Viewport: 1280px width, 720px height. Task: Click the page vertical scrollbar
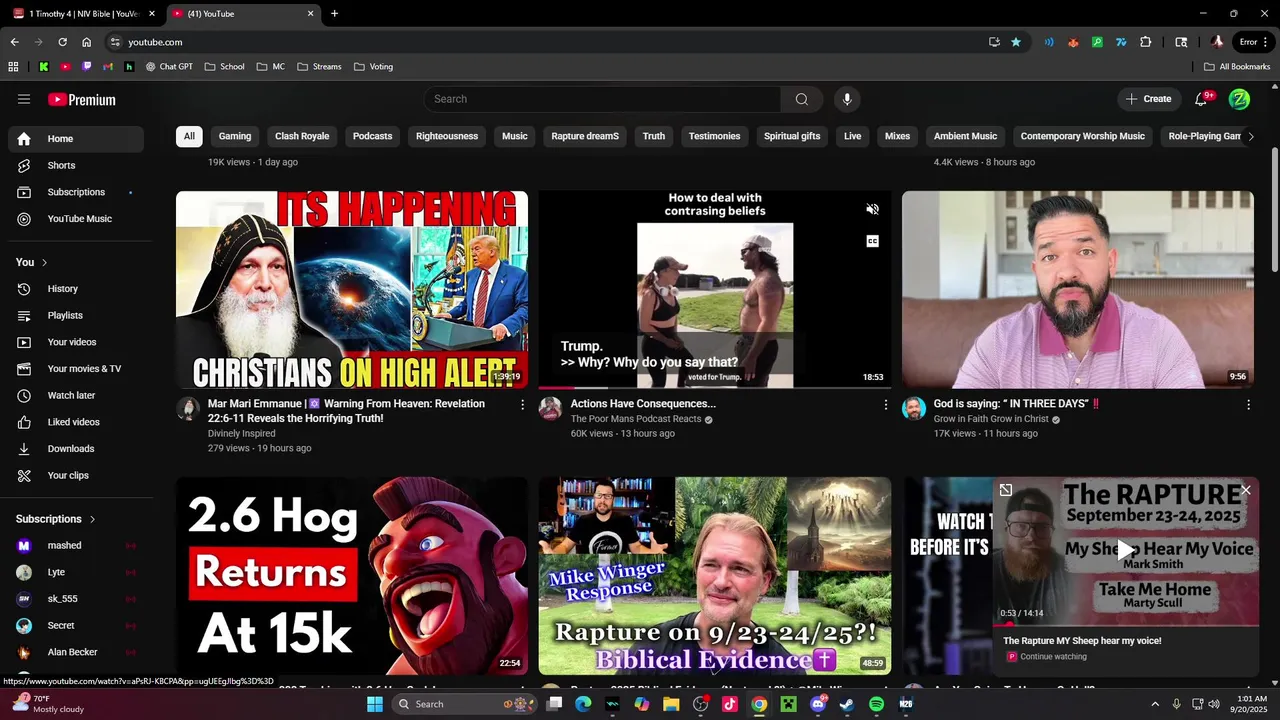tap(1274, 210)
